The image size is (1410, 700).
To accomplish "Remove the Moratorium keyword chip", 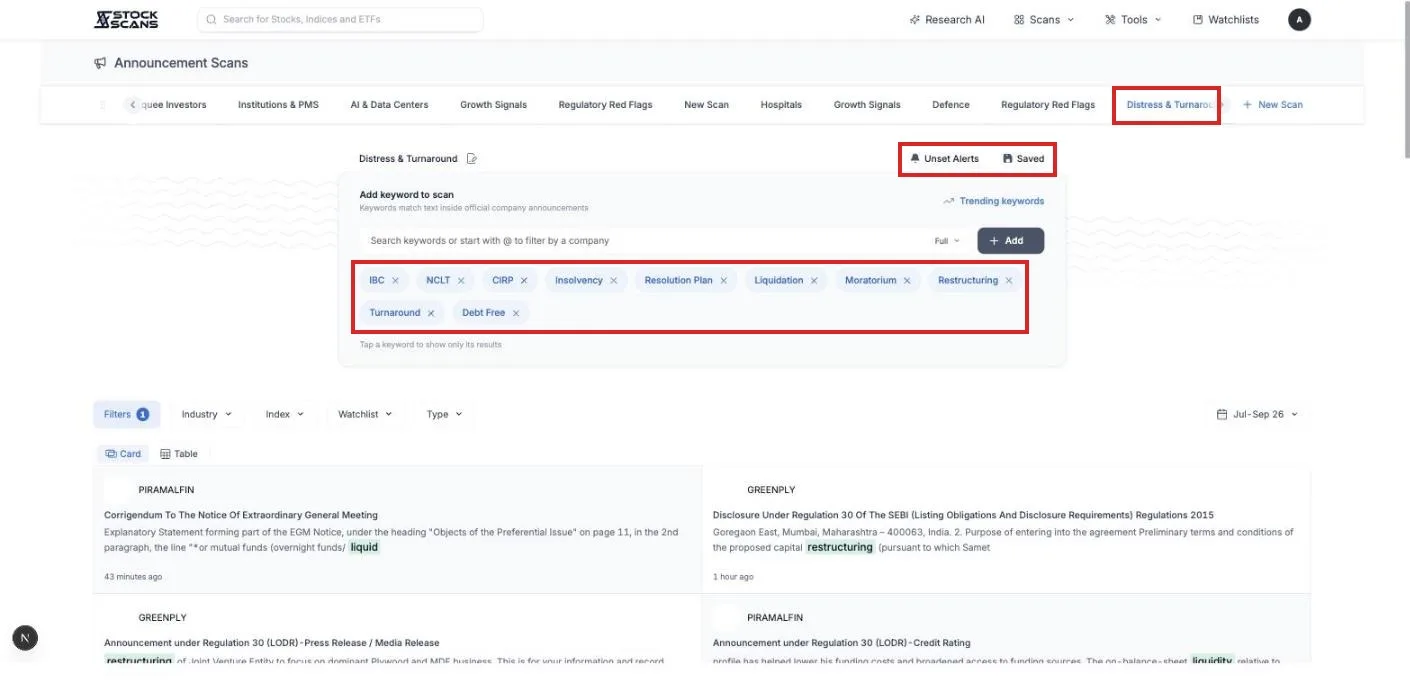I will click(x=907, y=280).
